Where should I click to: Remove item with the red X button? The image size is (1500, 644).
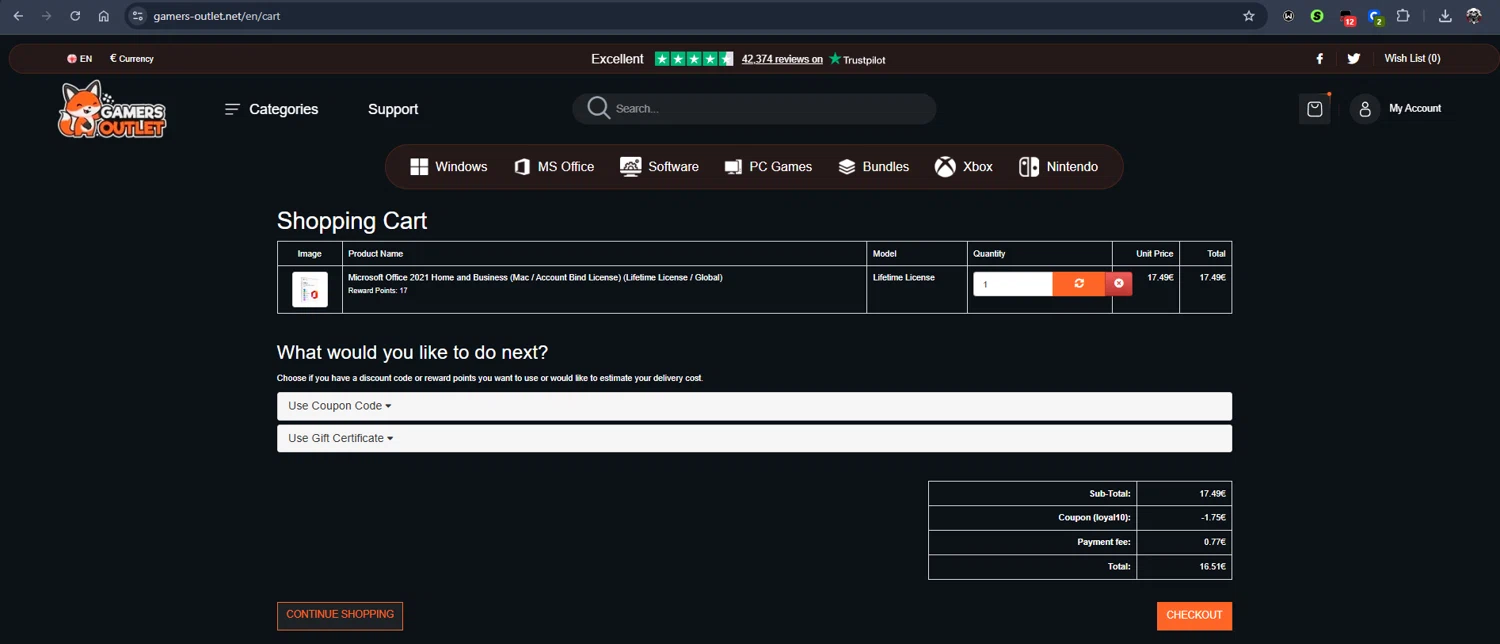coord(1119,284)
